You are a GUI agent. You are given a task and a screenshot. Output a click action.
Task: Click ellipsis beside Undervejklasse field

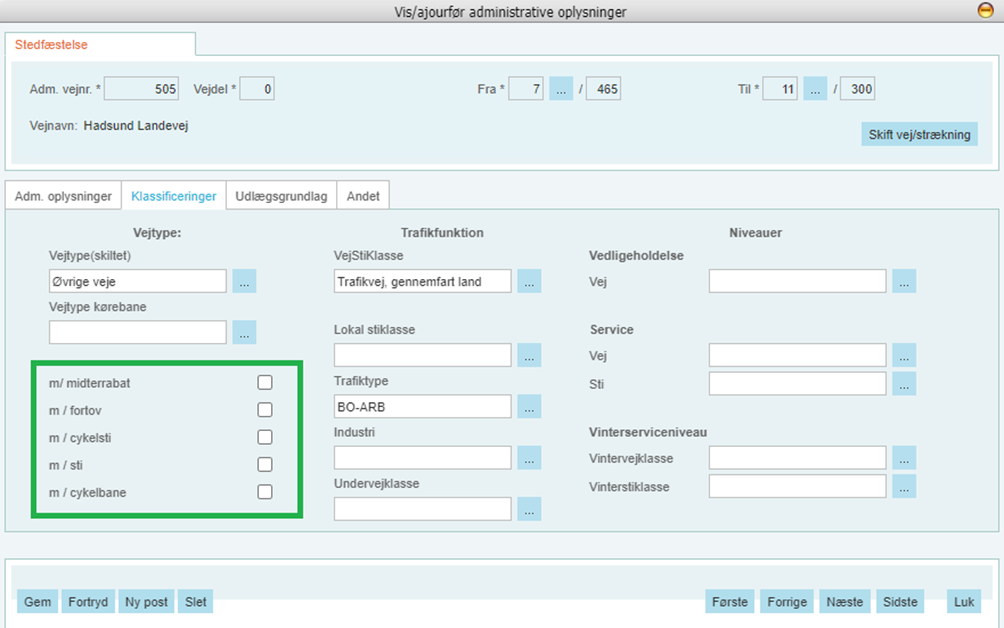tap(529, 509)
